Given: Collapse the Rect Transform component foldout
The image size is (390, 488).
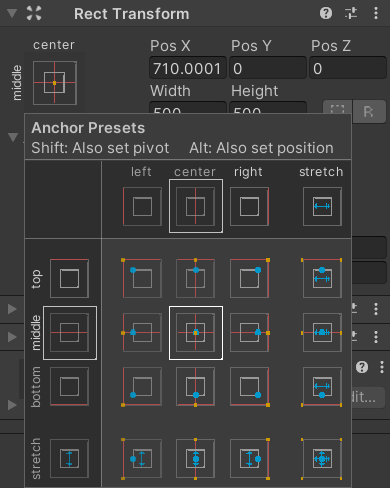Looking at the screenshot, I should tap(12, 13).
